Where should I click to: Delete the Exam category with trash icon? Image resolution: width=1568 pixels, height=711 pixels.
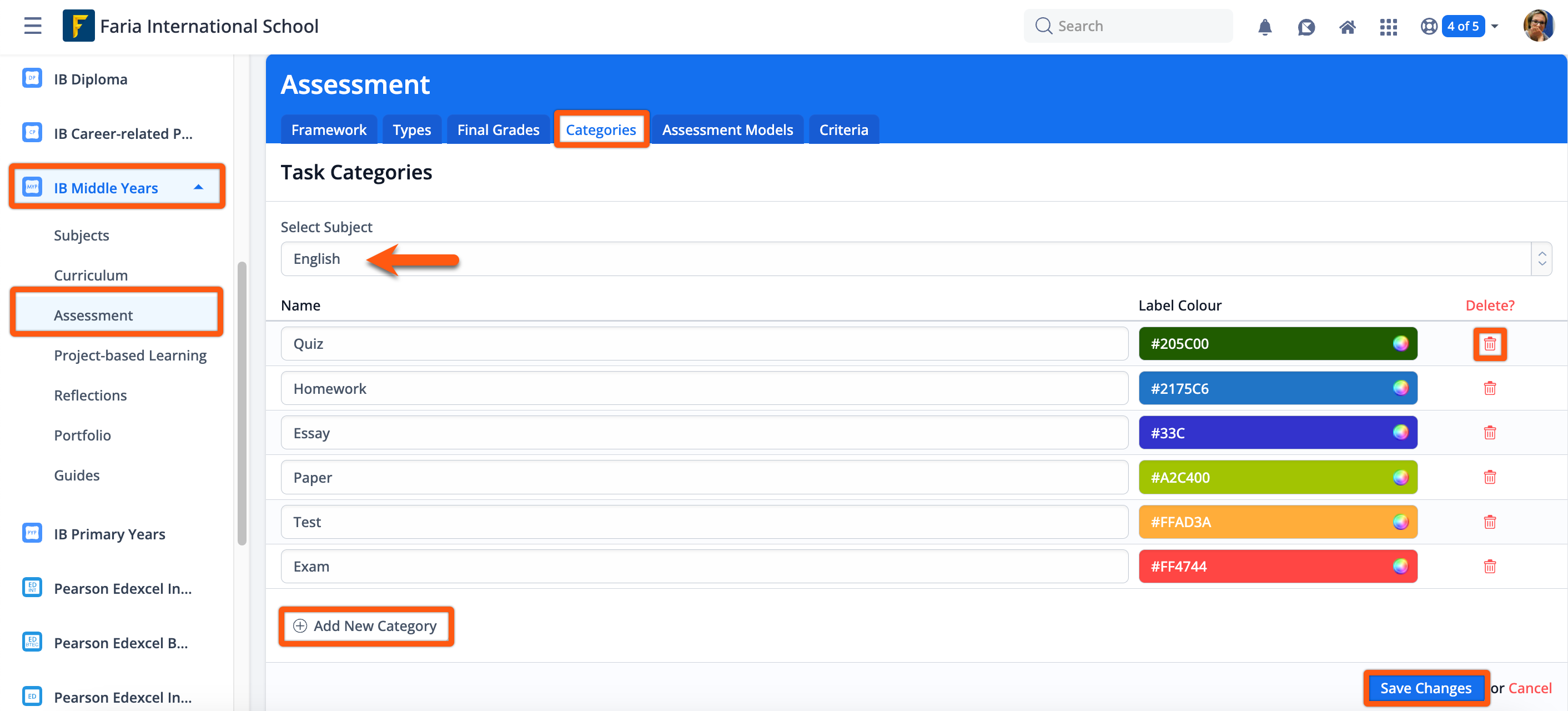click(1490, 567)
